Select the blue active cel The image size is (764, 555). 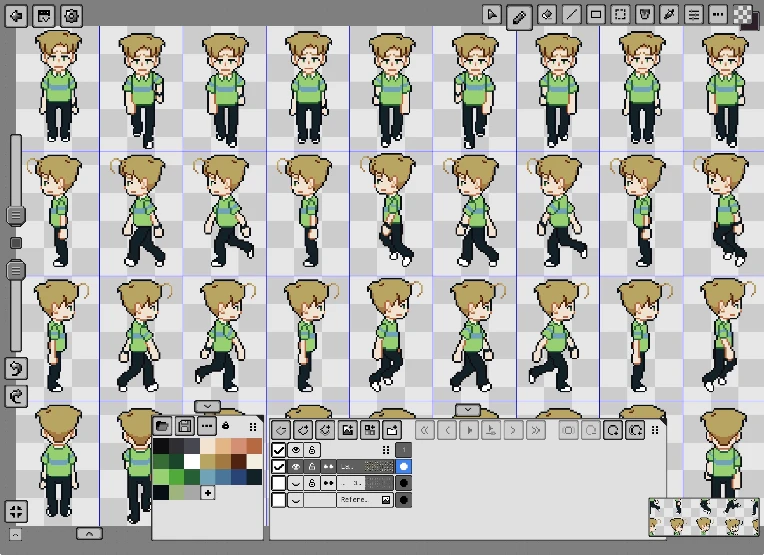(403, 466)
